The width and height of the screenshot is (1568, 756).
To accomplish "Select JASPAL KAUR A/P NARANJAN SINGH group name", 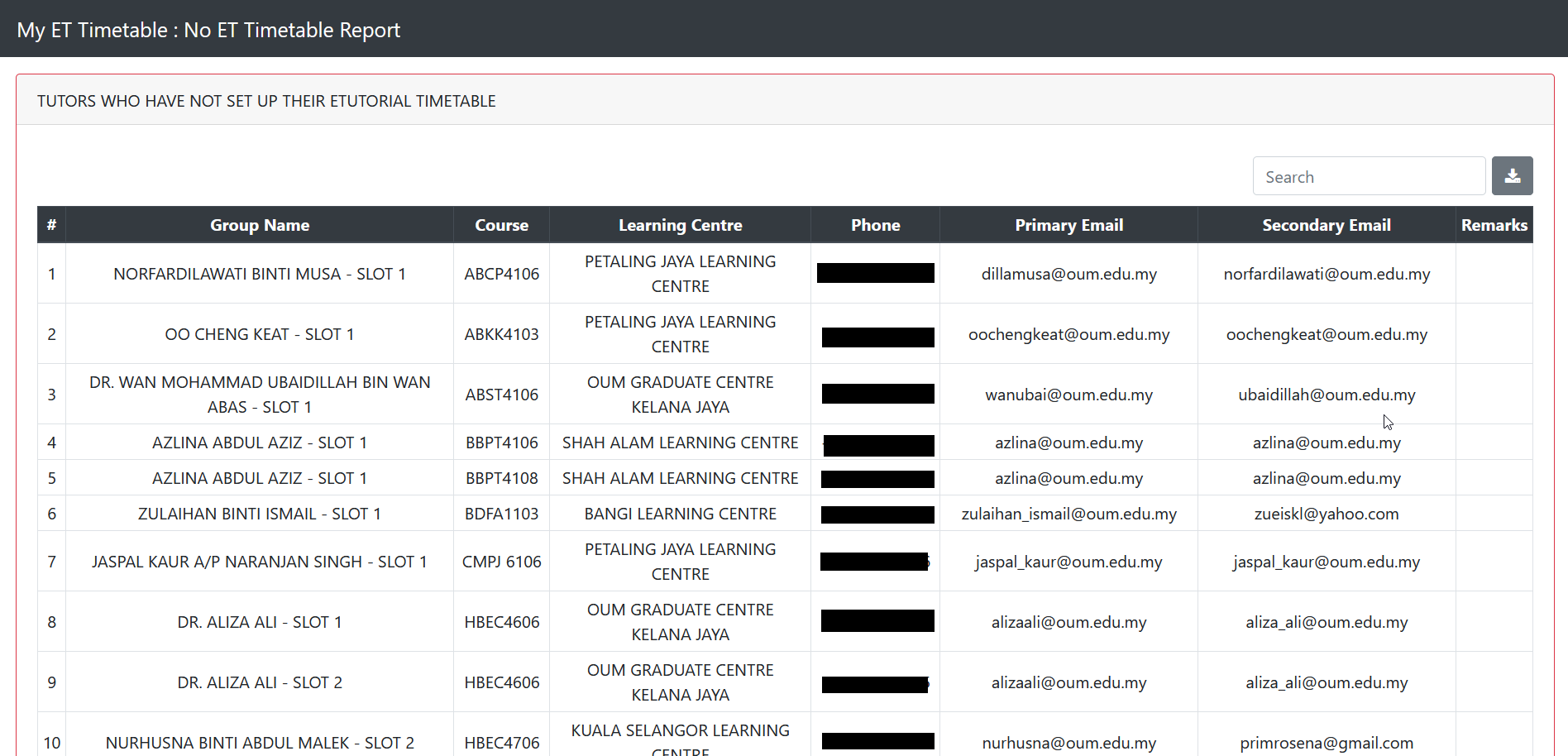I will pyautogui.click(x=259, y=562).
